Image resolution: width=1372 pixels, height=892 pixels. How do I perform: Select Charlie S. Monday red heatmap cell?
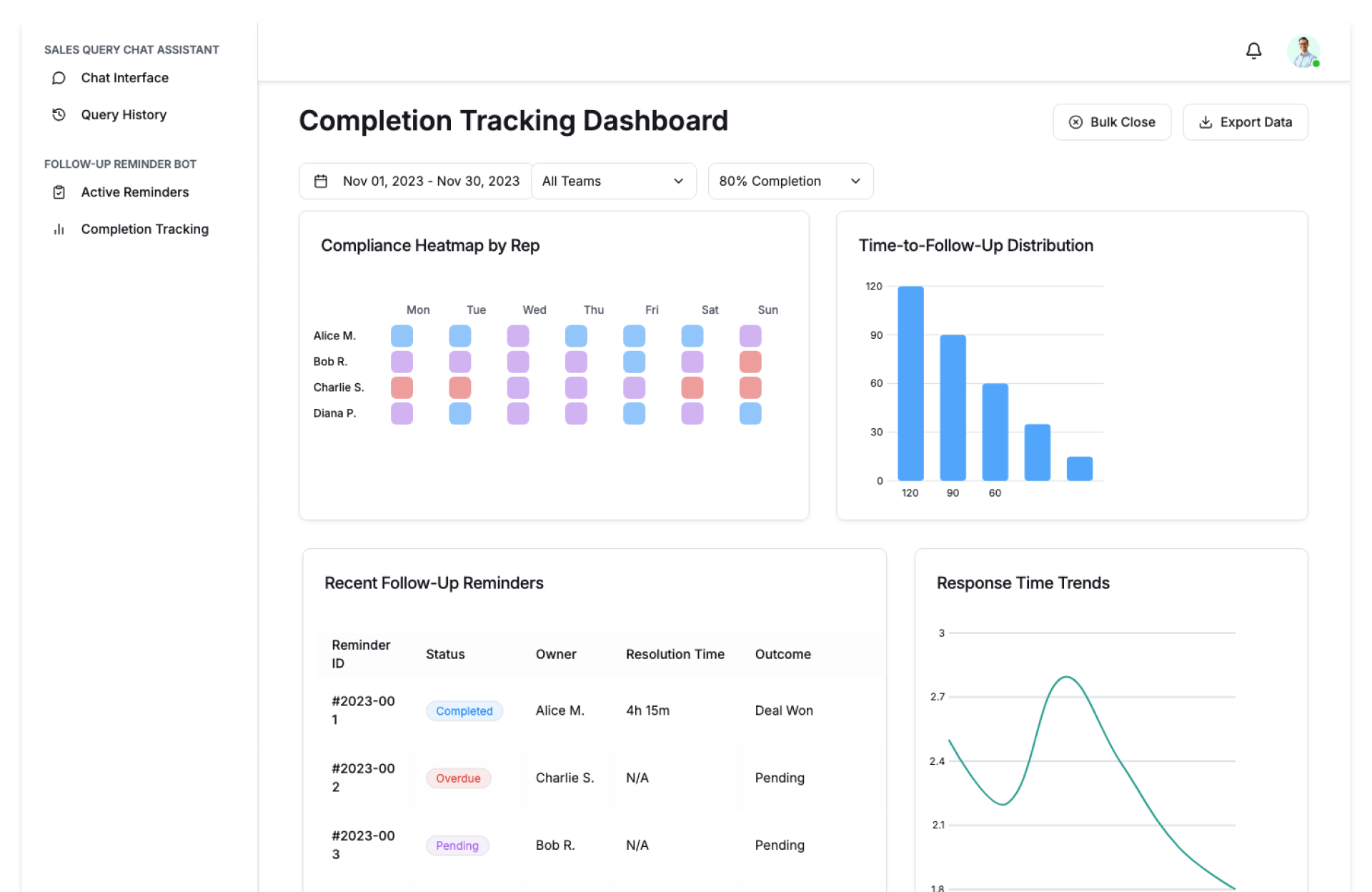(402, 387)
